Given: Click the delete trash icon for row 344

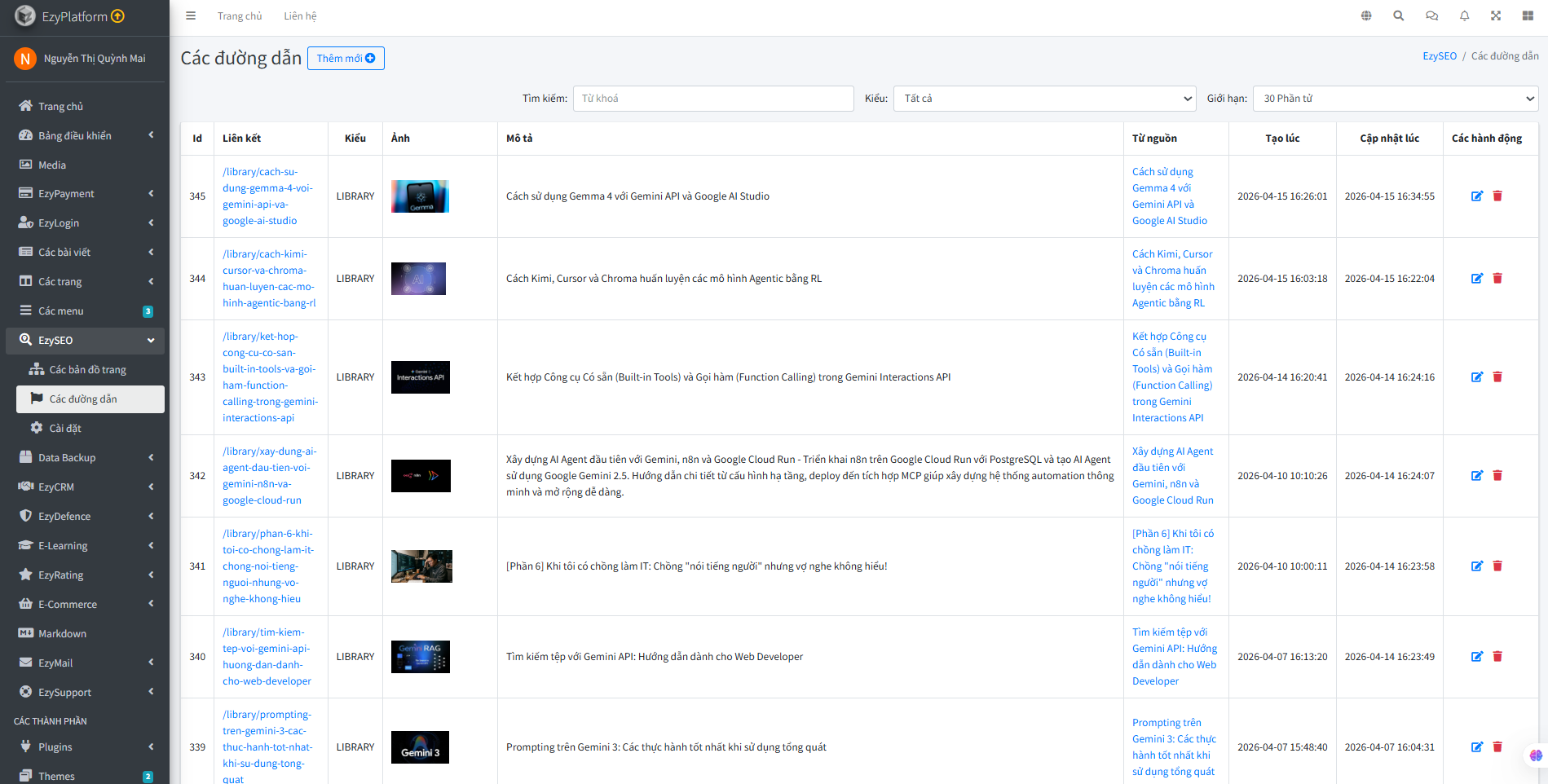Looking at the screenshot, I should [1497, 278].
